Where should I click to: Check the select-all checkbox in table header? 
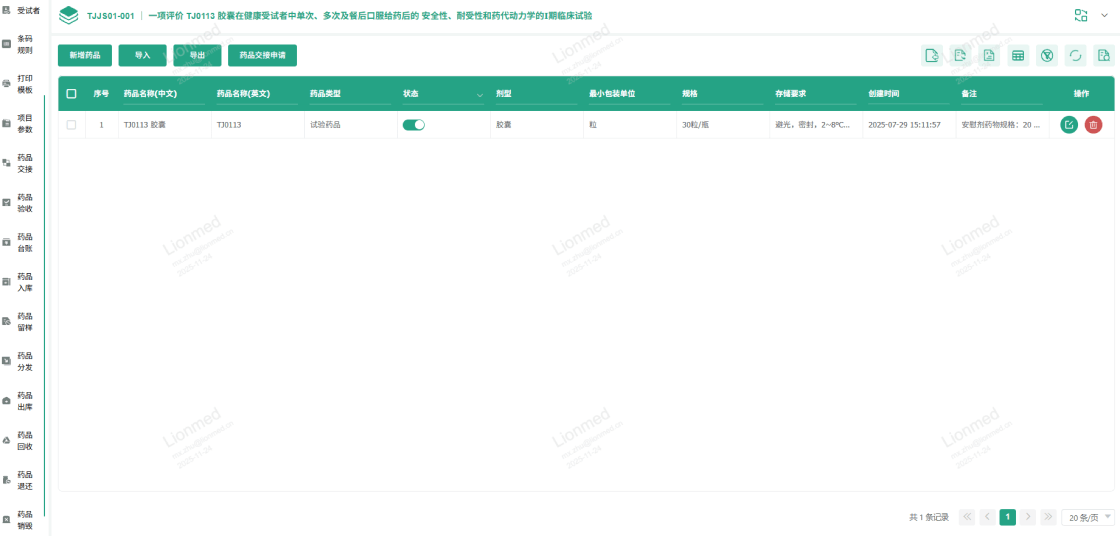point(71,93)
